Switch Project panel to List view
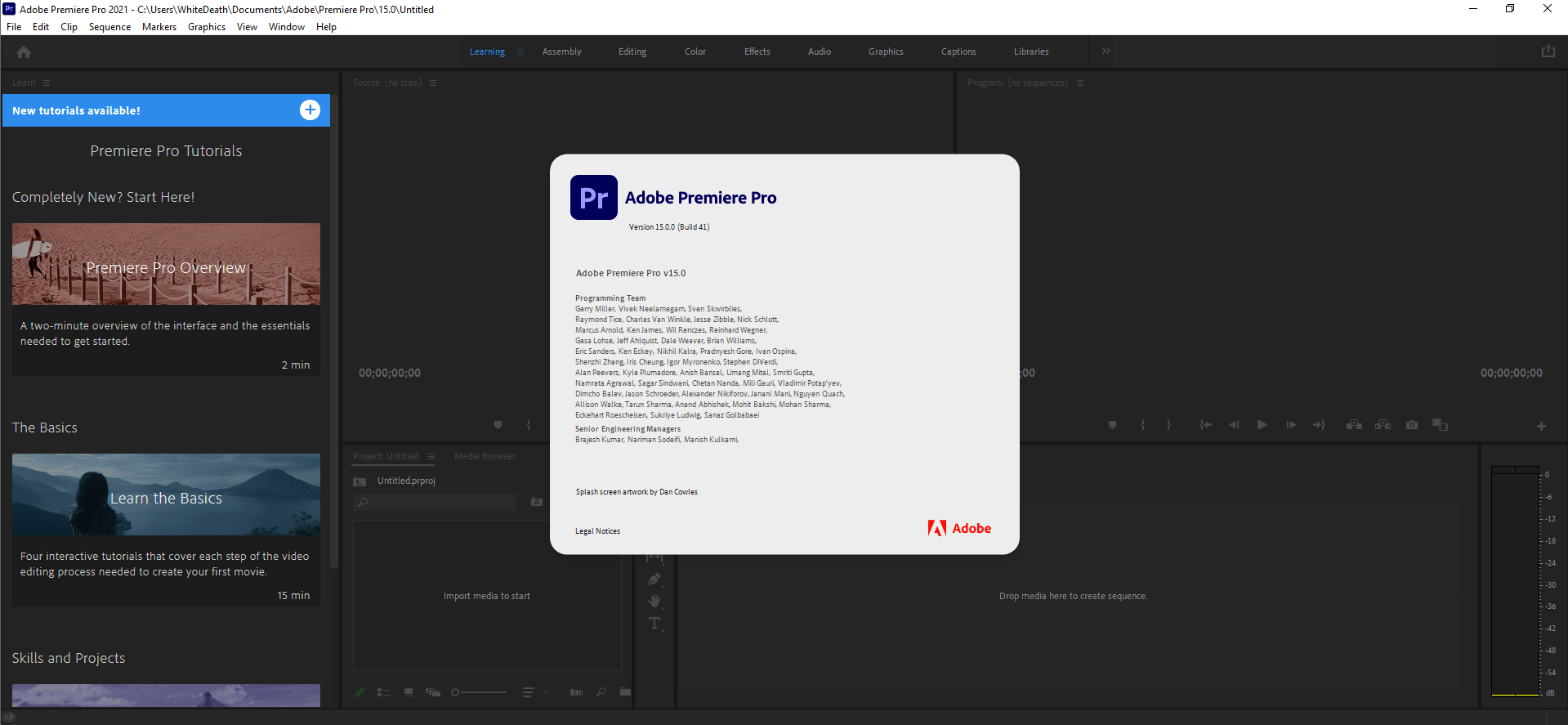 (x=383, y=692)
